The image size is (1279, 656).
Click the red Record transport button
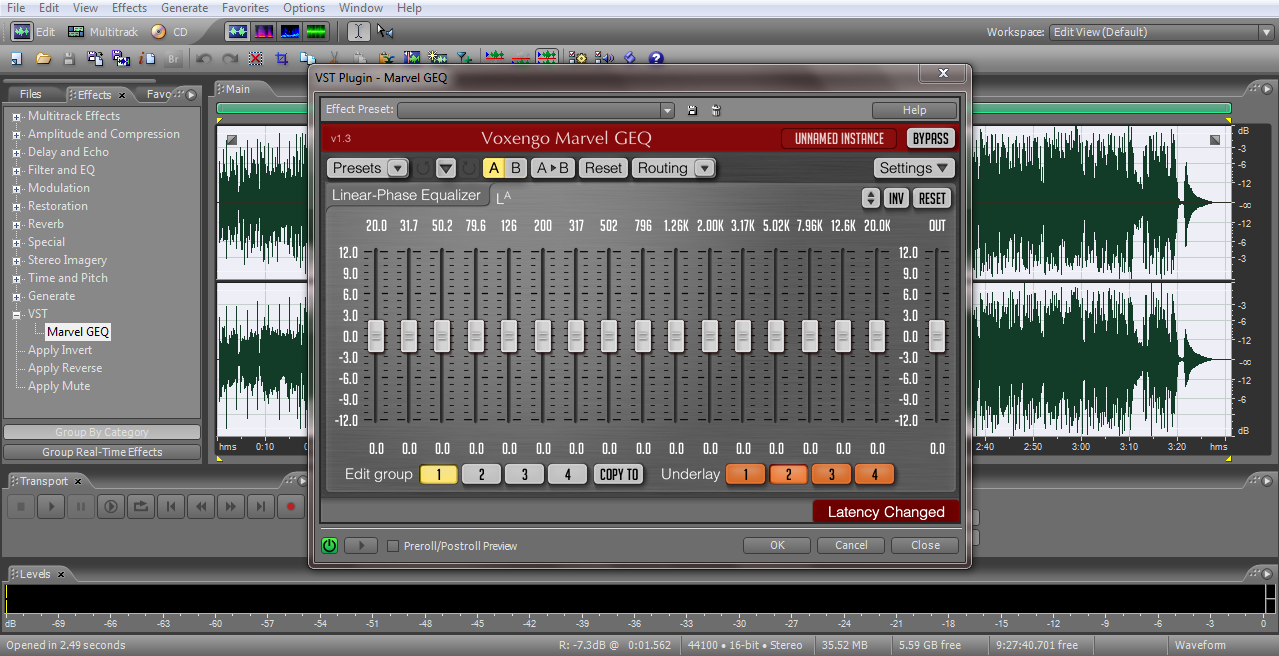click(x=291, y=507)
